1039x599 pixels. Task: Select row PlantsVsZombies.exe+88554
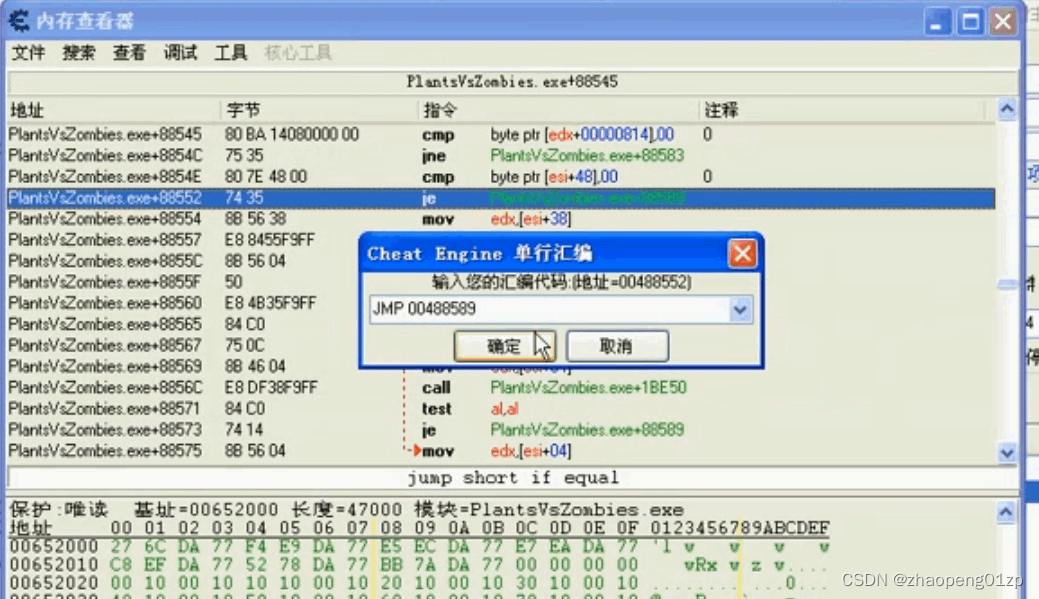click(x=501, y=219)
